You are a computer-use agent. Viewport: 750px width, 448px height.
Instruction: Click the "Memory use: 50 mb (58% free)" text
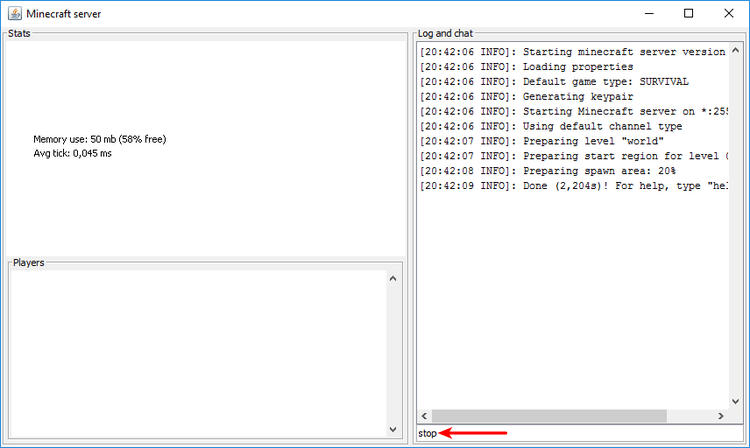99,139
